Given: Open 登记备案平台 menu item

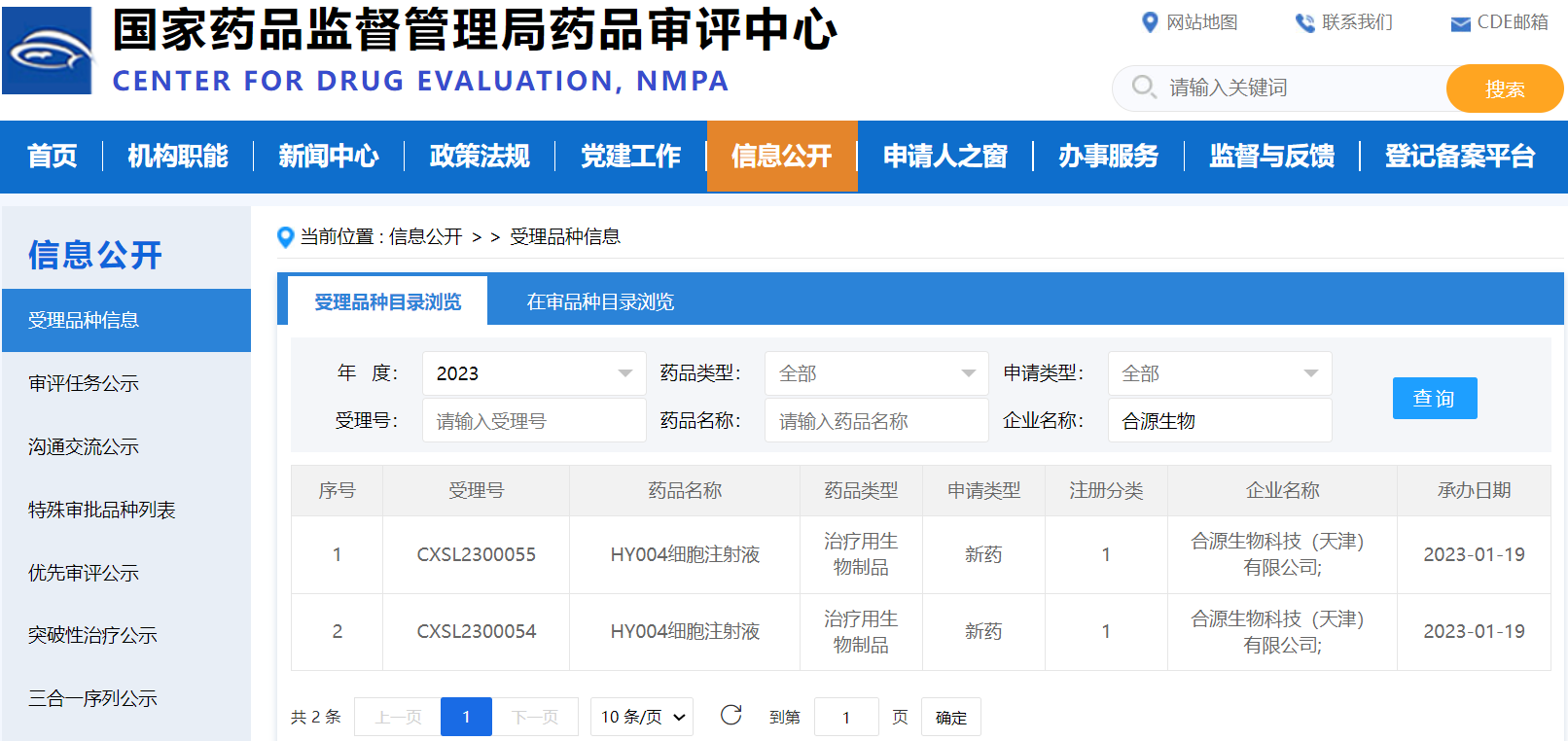Looking at the screenshot, I should pos(1460,156).
